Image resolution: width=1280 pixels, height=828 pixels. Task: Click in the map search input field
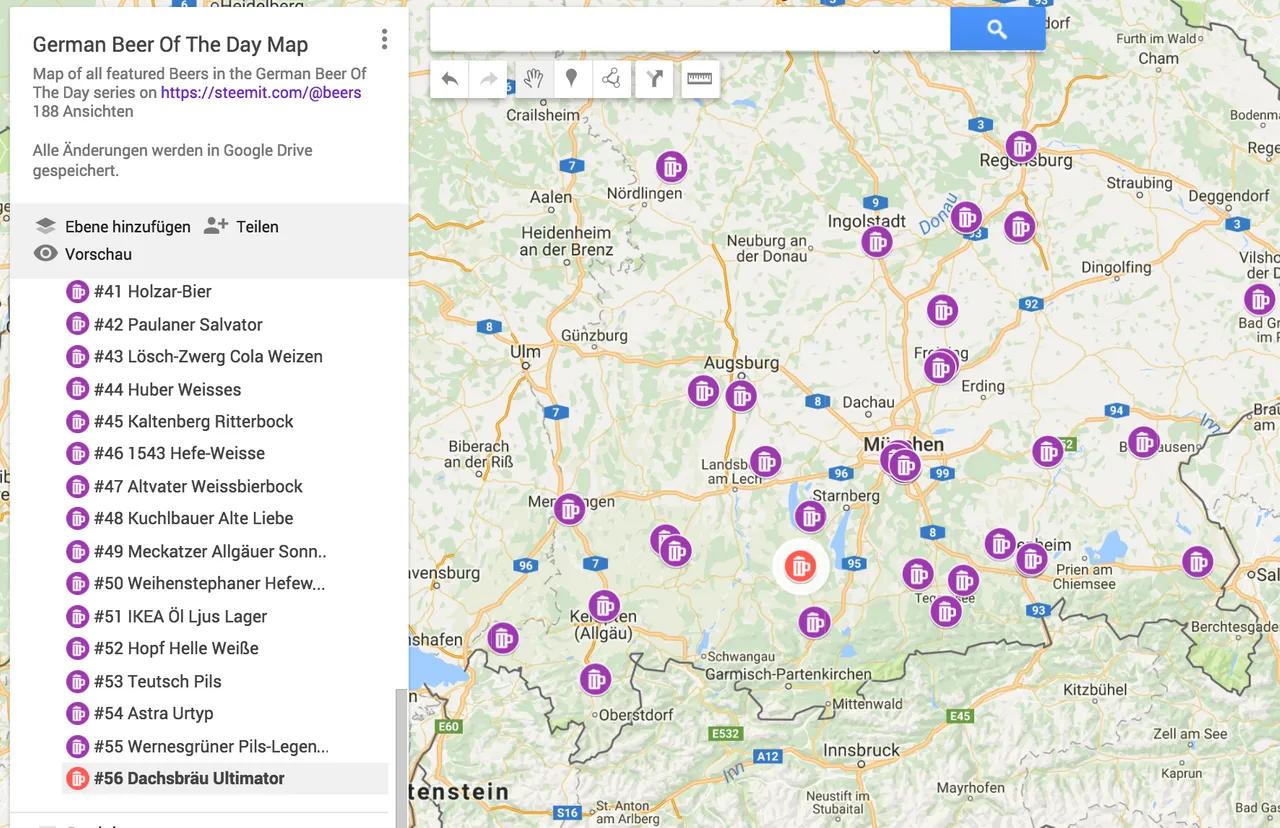[x=690, y=30]
